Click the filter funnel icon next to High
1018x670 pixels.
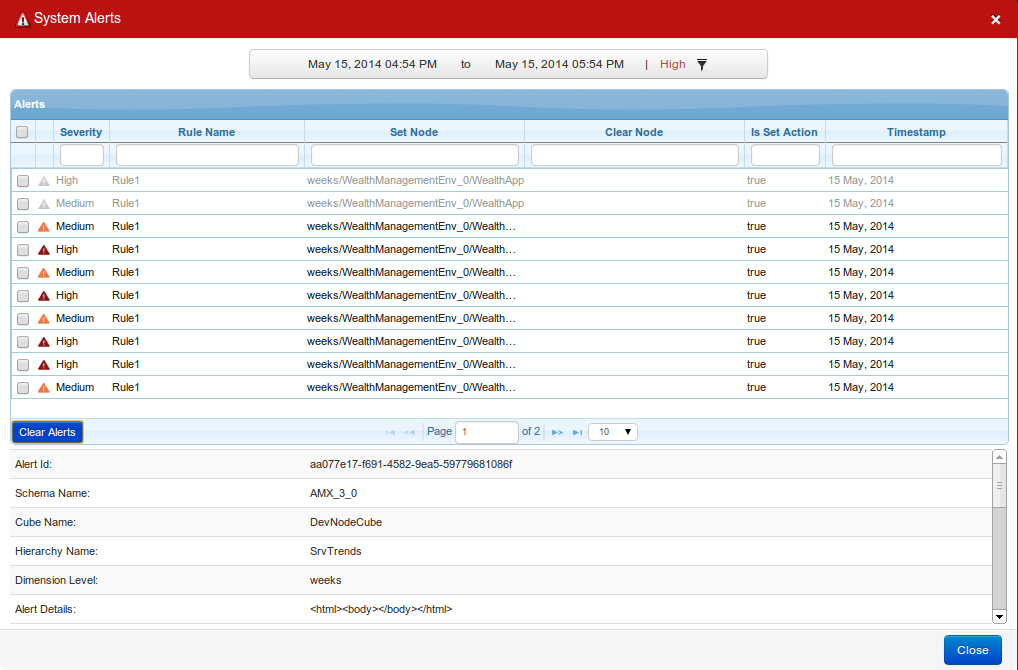click(x=701, y=64)
